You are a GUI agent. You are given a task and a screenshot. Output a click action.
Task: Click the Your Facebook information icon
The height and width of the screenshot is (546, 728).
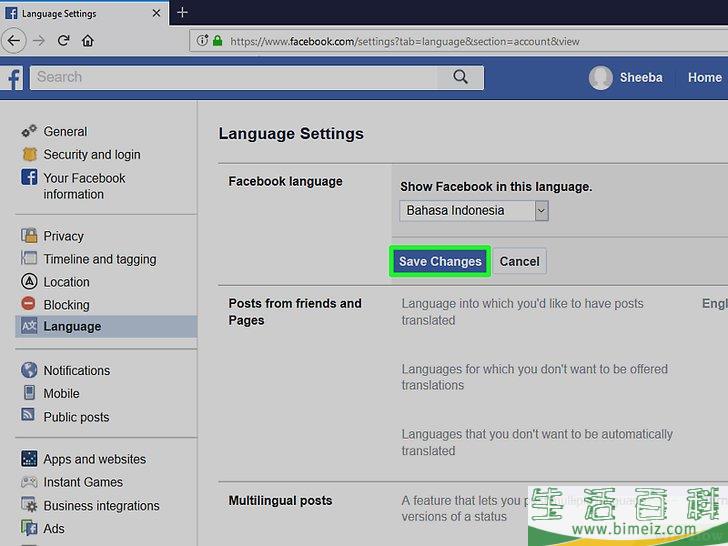coord(29,177)
